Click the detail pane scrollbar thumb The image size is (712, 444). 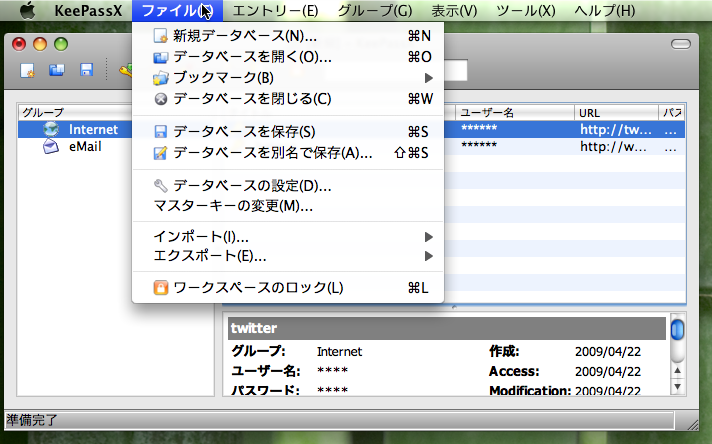677,330
